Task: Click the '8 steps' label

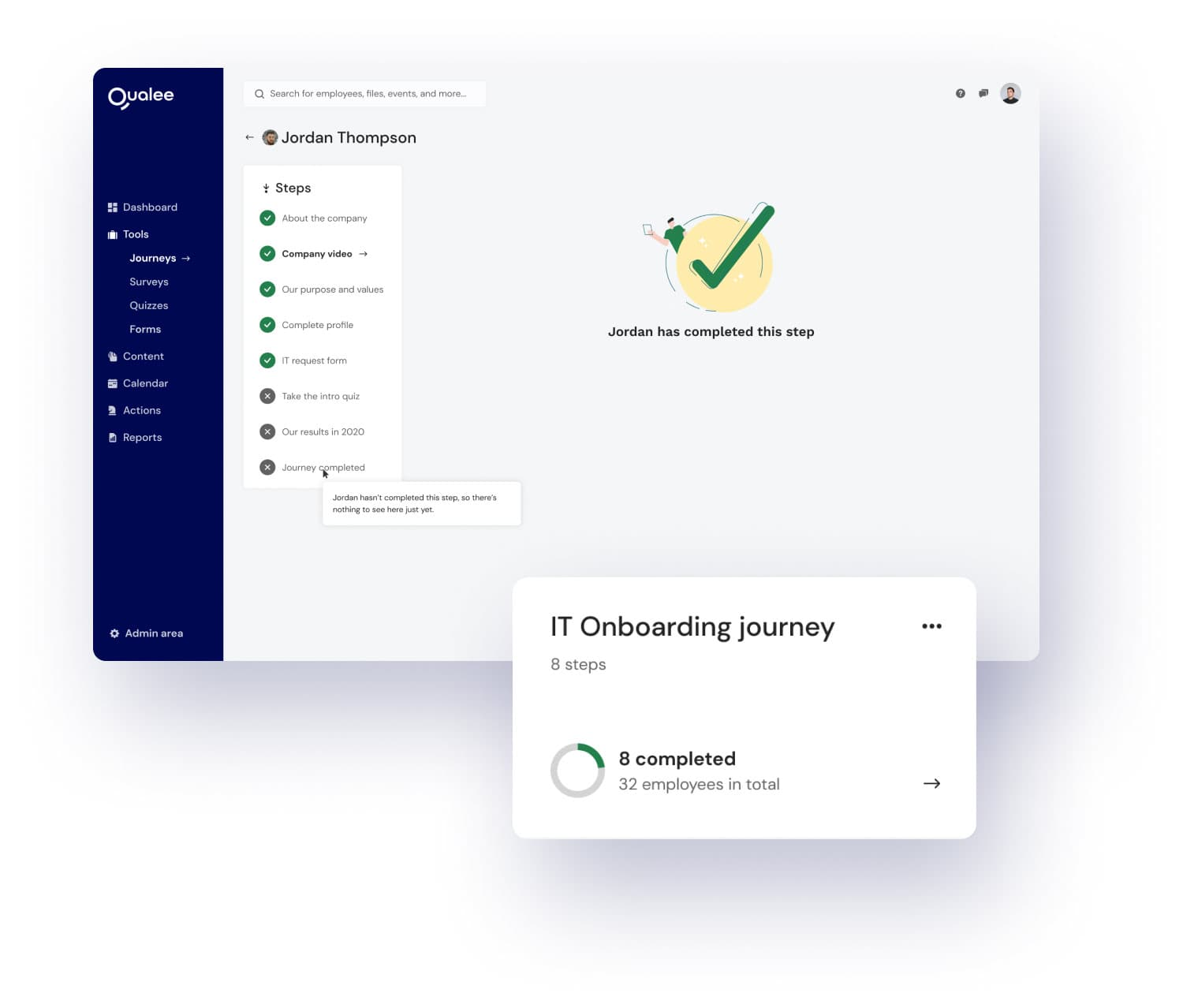Action: pyautogui.click(x=578, y=665)
